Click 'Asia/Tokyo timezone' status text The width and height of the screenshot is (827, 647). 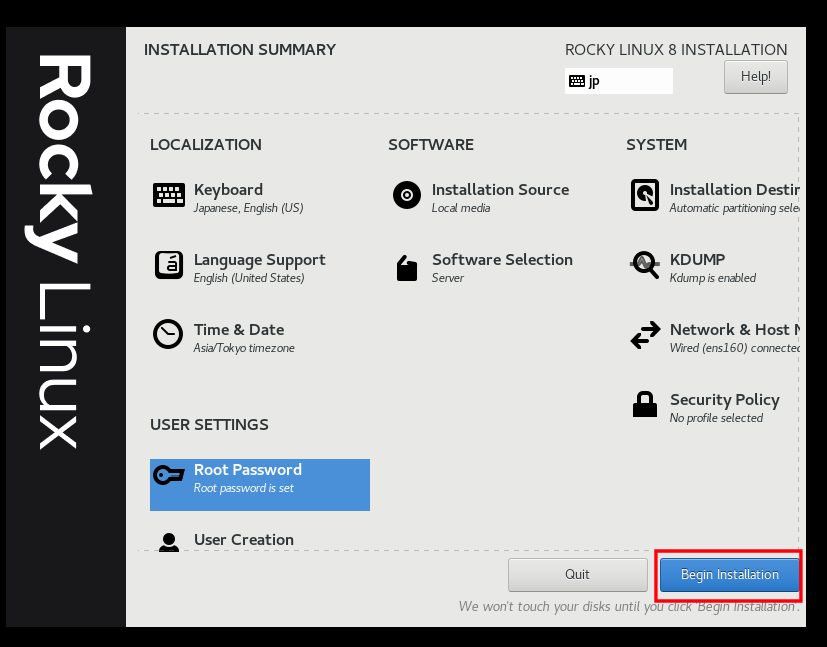[x=244, y=348]
